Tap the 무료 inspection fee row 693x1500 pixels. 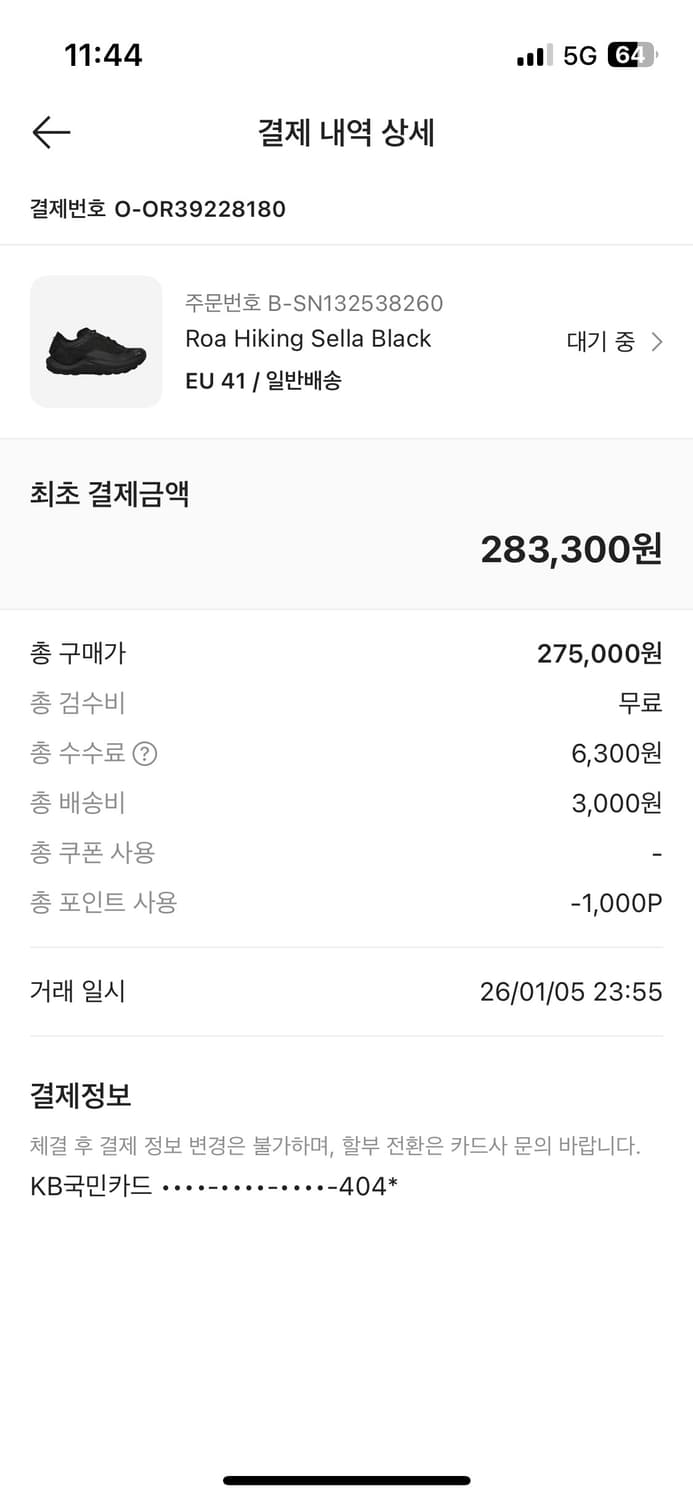[x=346, y=703]
